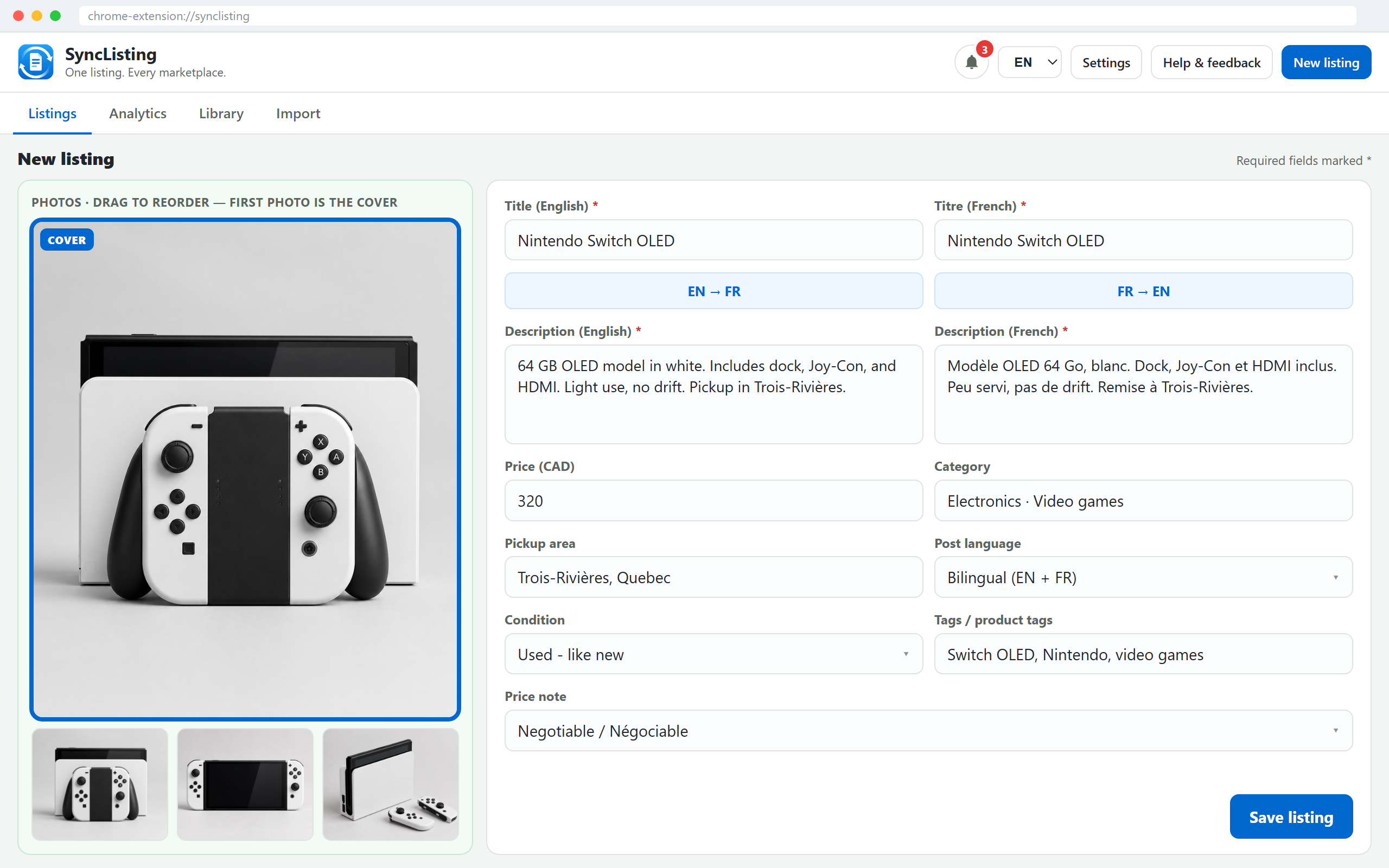
Task: Click the Title (English) field
Action: (x=713, y=240)
